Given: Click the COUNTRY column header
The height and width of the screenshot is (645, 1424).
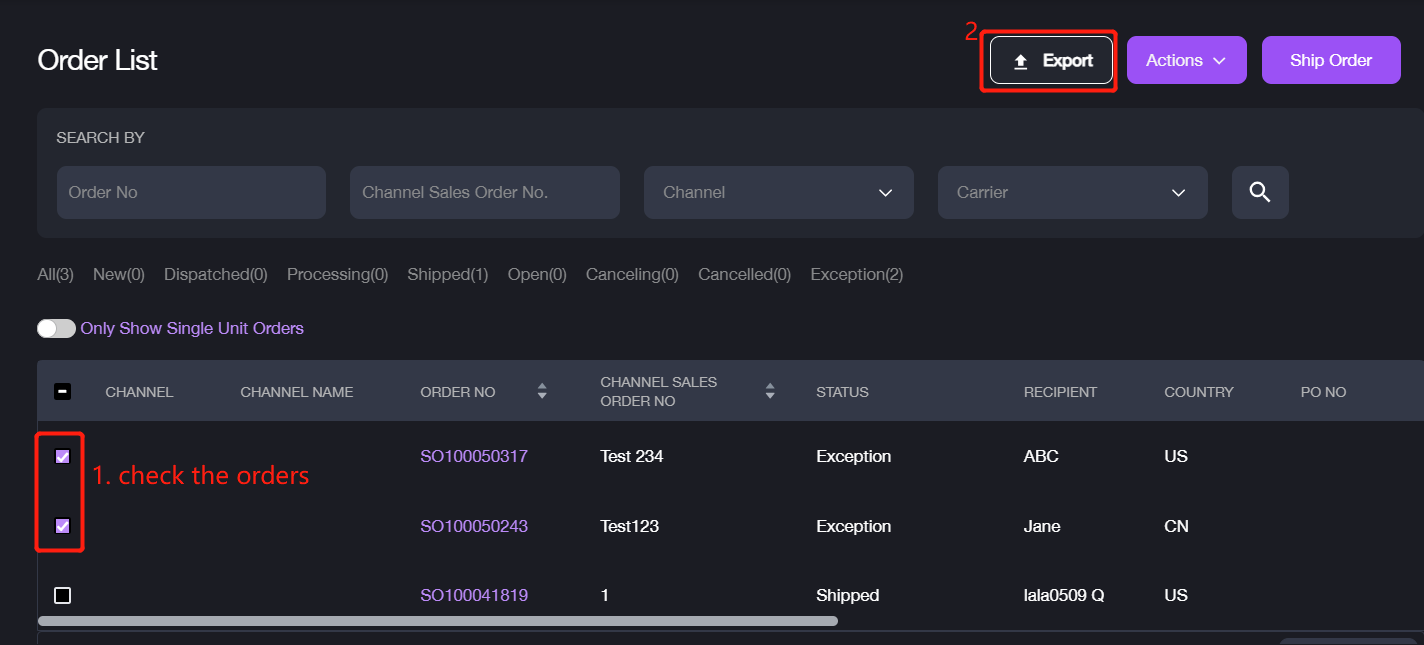Looking at the screenshot, I should tap(1199, 392).
